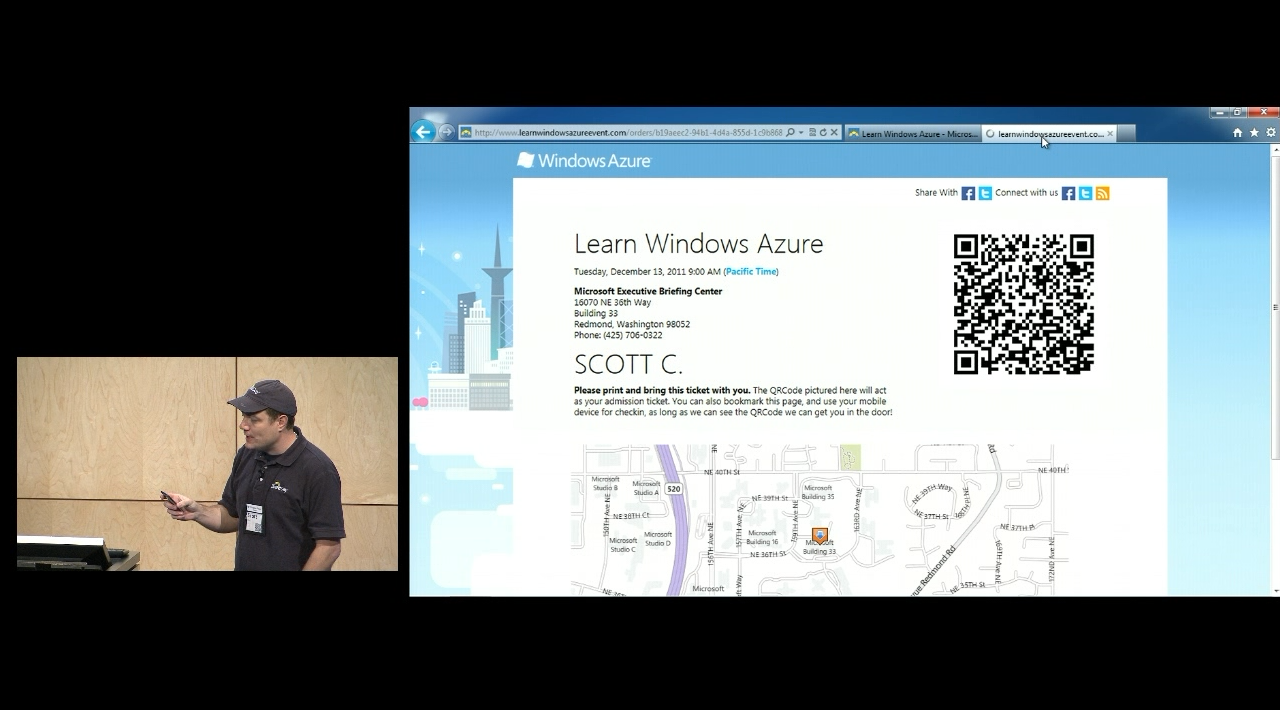Share with Twitter icon
The image size is (1280, 710).
(985, 193)
